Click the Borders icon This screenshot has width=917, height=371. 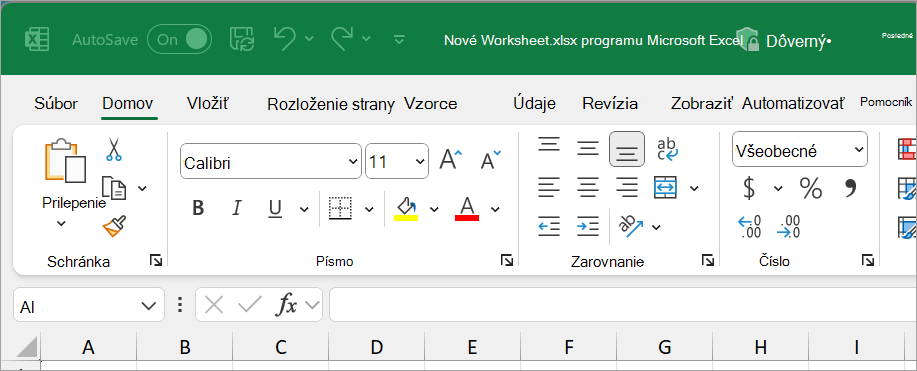pyautogui.click(x=340, y=208)
